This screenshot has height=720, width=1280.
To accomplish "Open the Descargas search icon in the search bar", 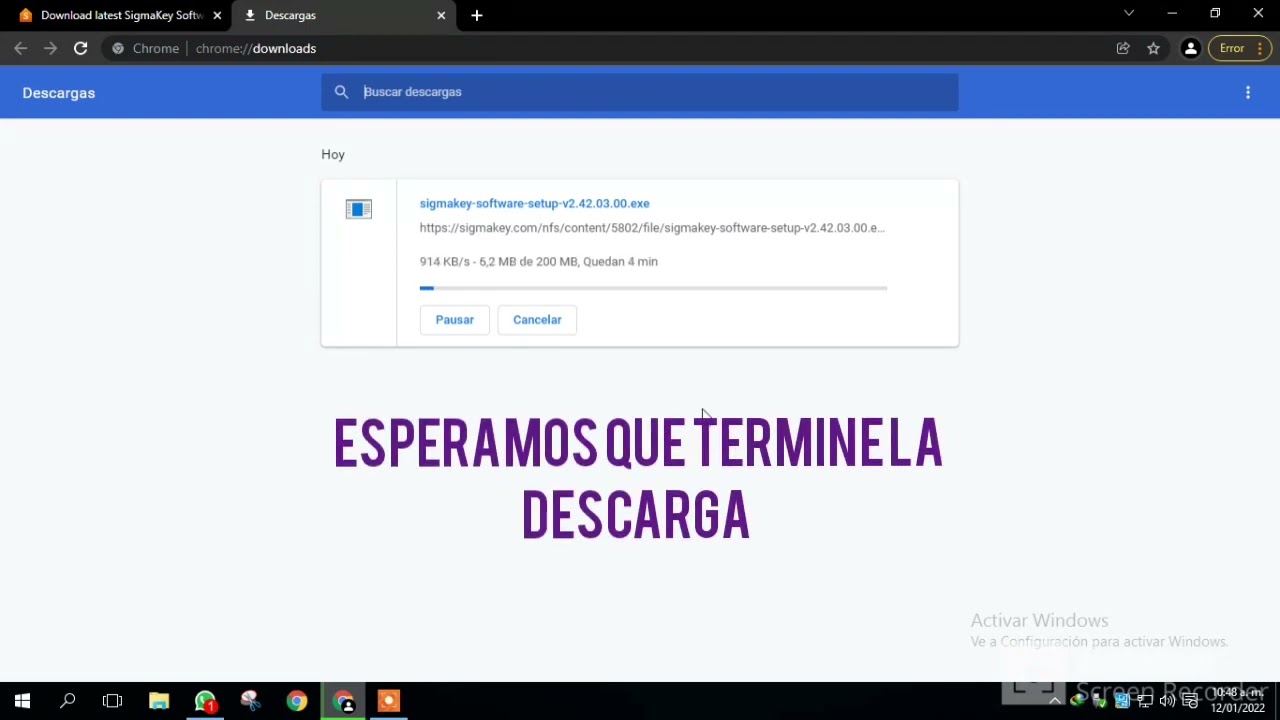I will pyautogui.click(x=341, y=91).
